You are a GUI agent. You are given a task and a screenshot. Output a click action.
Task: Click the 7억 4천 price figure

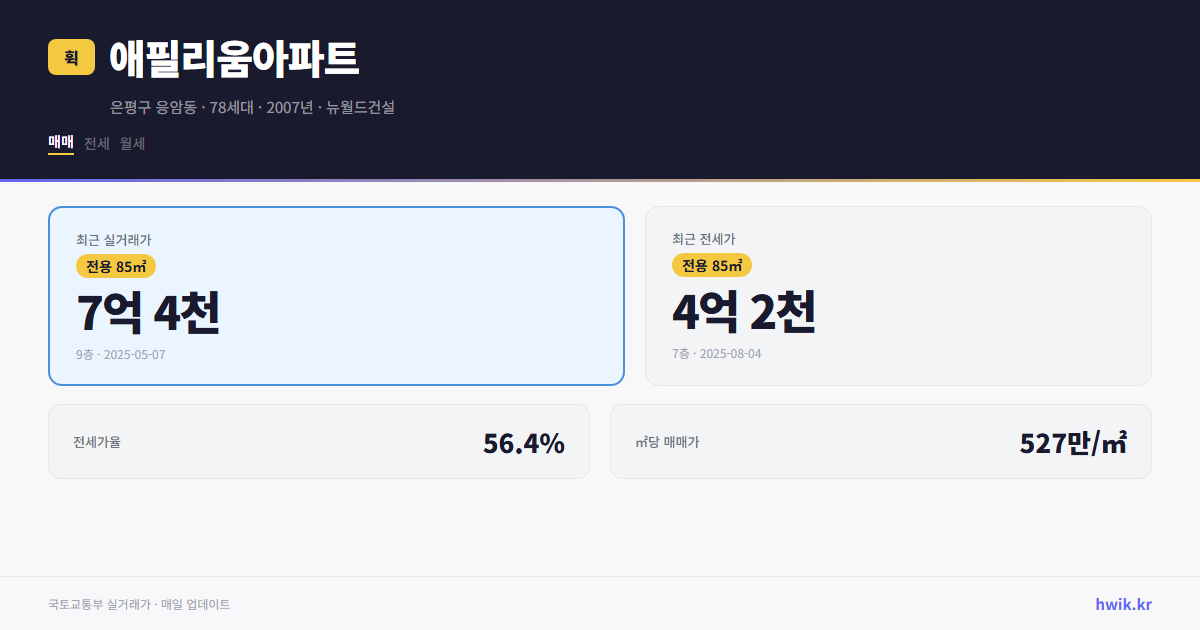click(x=150, y=313)
